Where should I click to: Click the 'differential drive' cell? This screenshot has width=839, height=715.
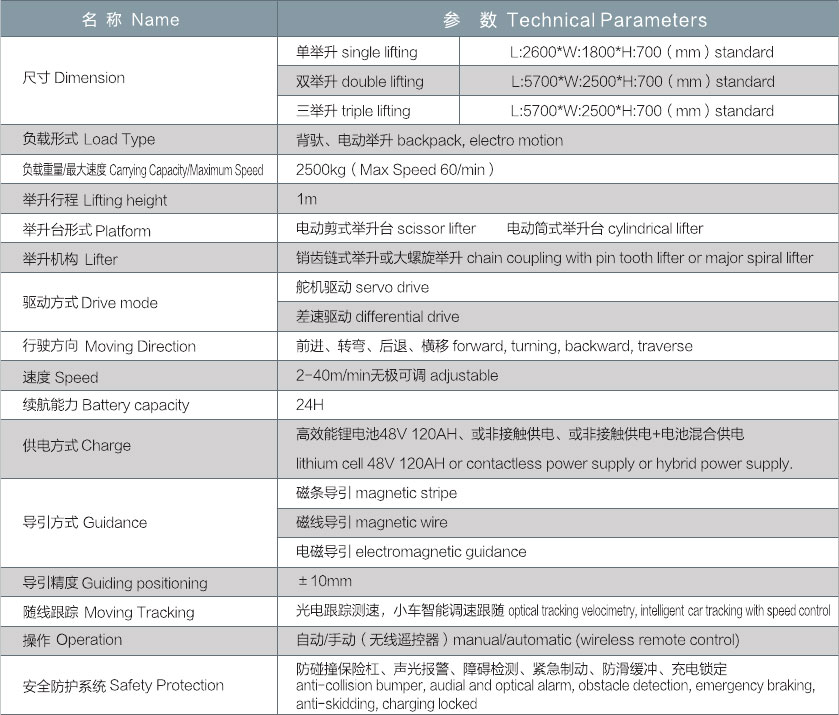click(378, 317)
